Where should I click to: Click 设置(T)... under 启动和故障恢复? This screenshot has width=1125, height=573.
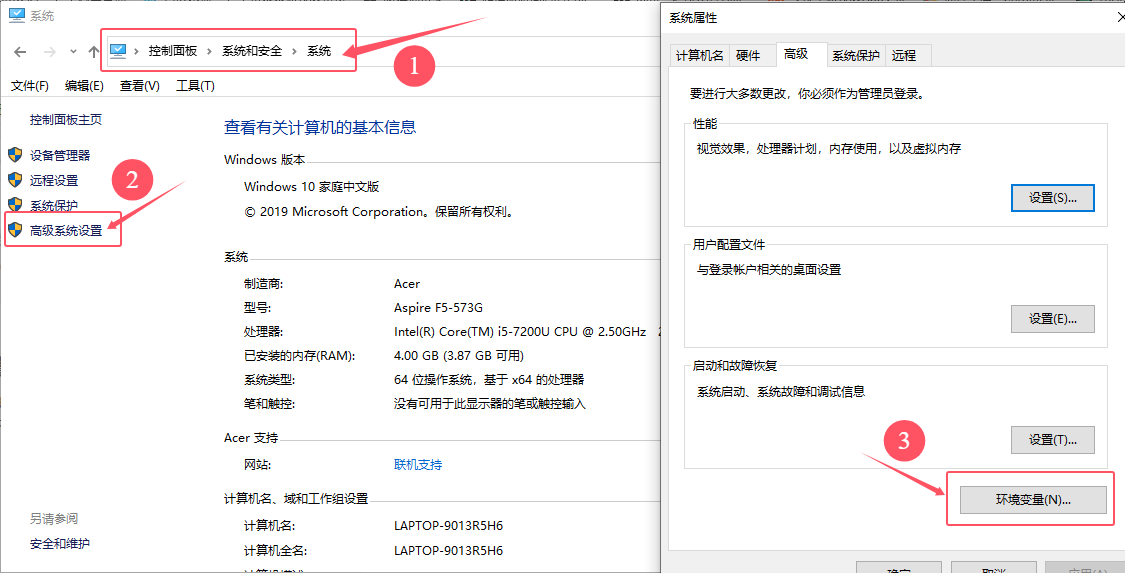pyautogui.click(x=1053, y=440)
